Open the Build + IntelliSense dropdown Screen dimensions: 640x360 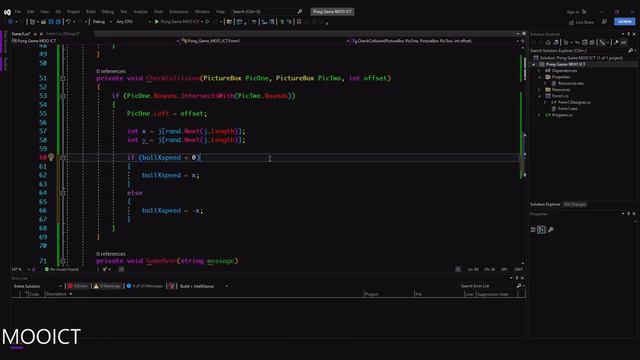[x=203, y=286]
